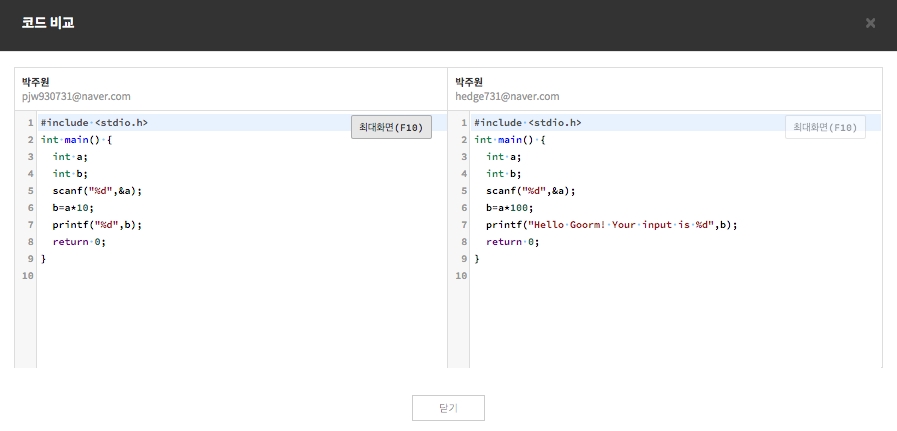Image resolution: width=897 pixels, height=431 pixels.
Task: Close the 코드 비교 dialog with the X
Action: tap(870, 23)
